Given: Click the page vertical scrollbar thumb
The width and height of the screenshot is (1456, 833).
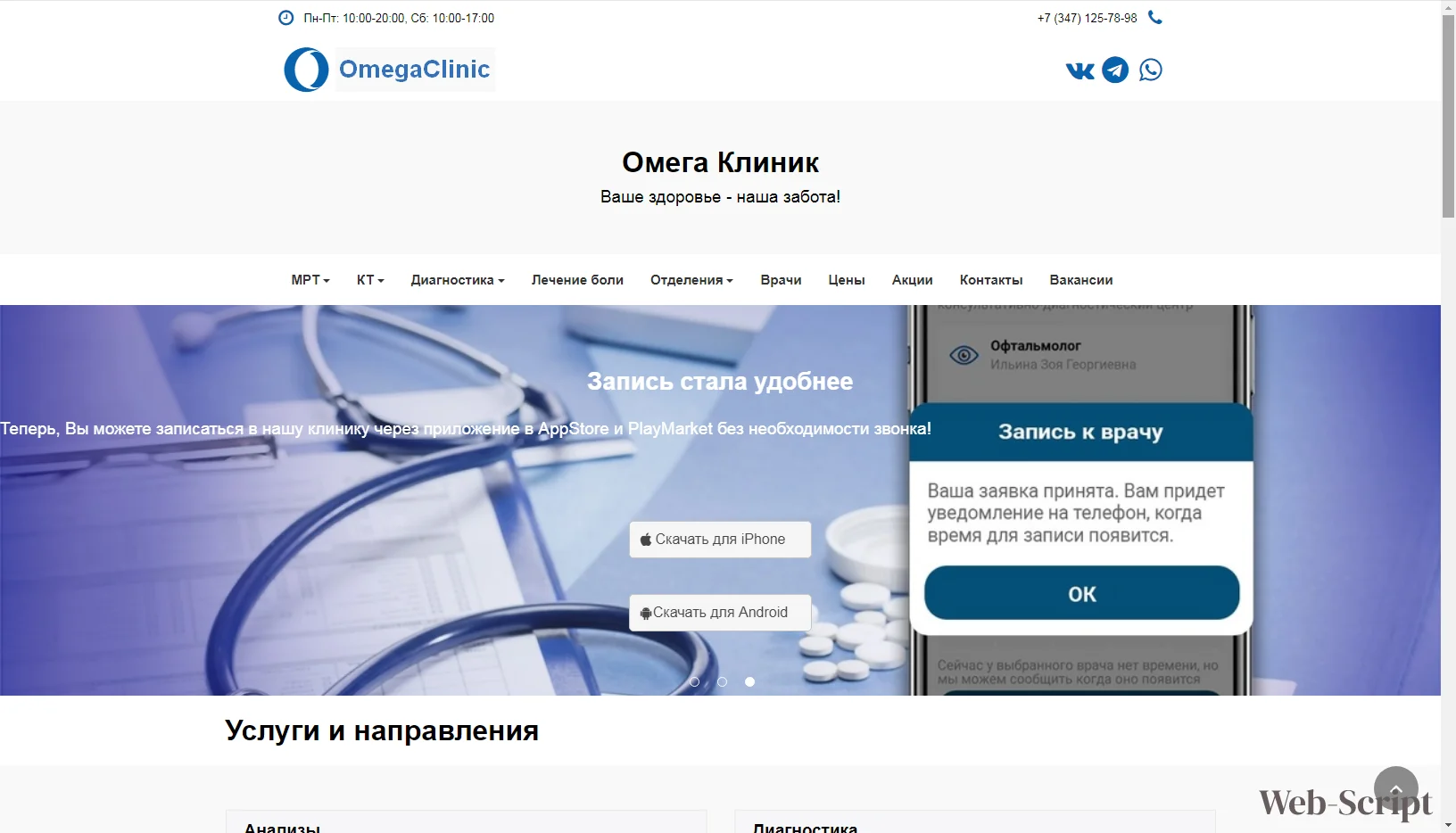Looking at the screenshot, I should [1448, 116].
